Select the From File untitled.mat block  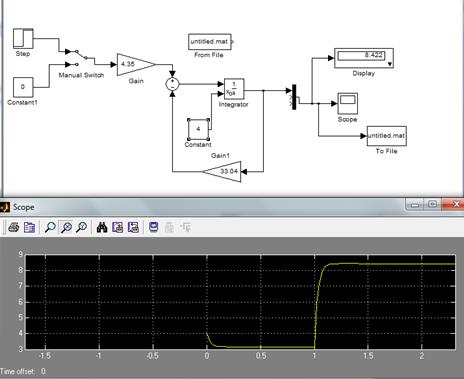210,42
